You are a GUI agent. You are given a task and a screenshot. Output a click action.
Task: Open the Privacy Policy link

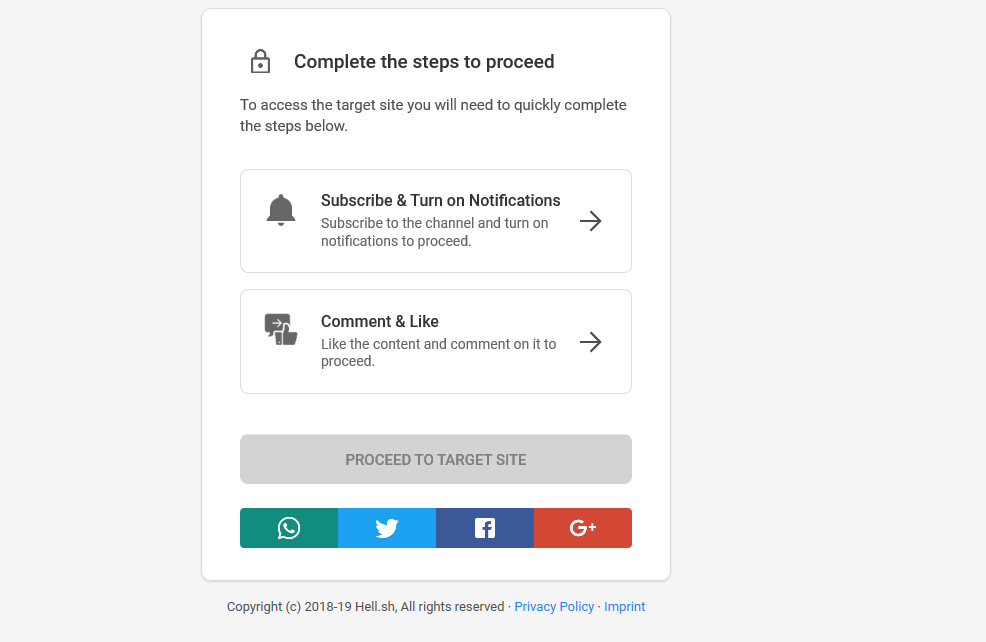click(x=554, y=607)
